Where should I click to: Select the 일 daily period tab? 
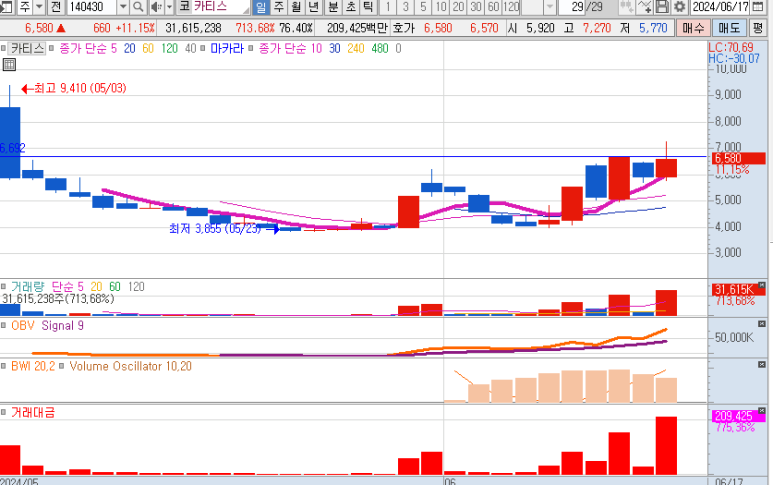pyautogui.click(x=261, y=7)
